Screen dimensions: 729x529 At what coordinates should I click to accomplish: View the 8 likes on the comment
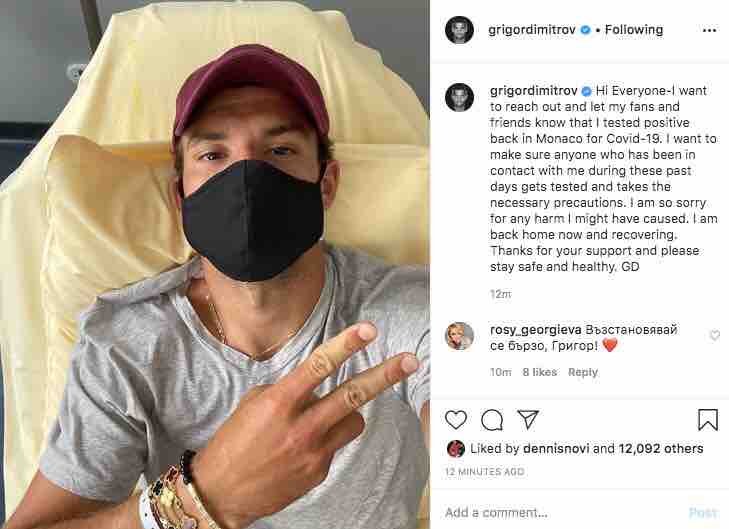tap(539, 372)
